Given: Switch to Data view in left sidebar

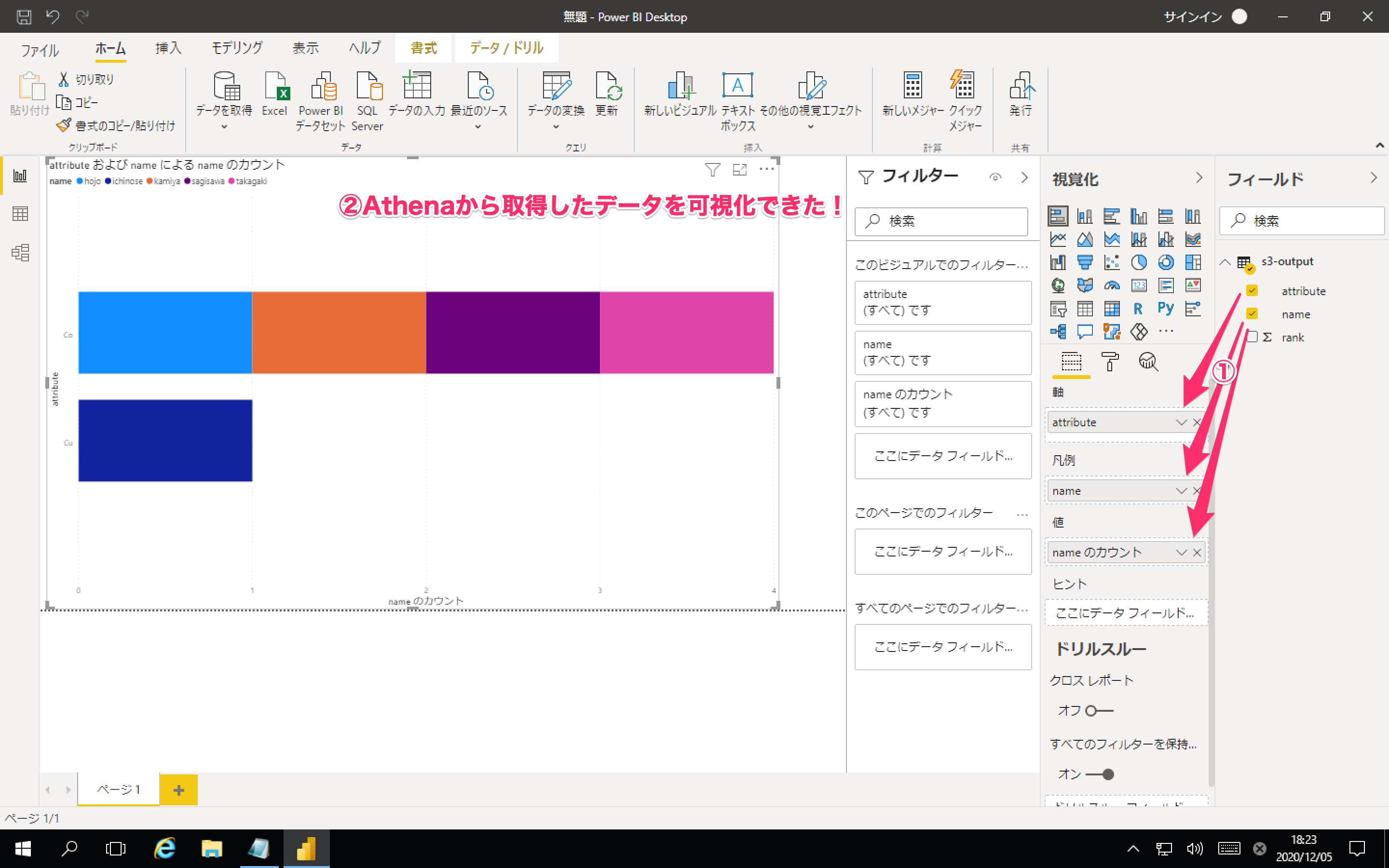Looking at the screenshot, I should coord(20,214).
